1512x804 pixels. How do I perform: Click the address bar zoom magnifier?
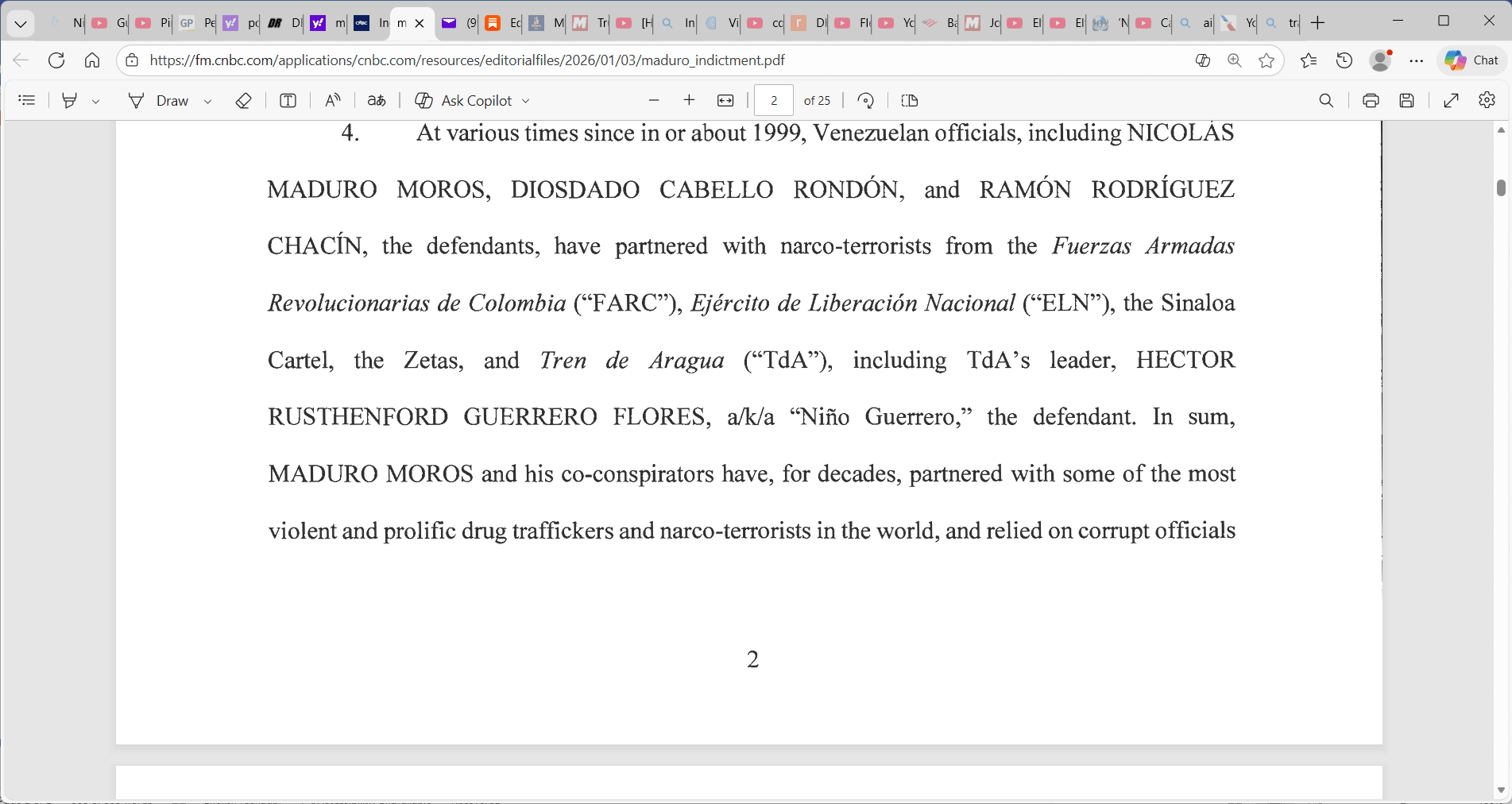1235,60
